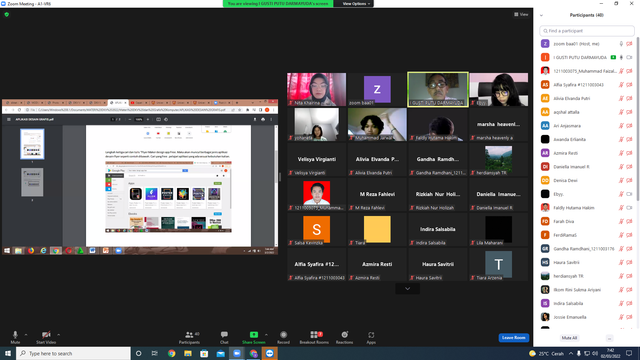Start recording with the Record button
640x360 pixels.
283,337
